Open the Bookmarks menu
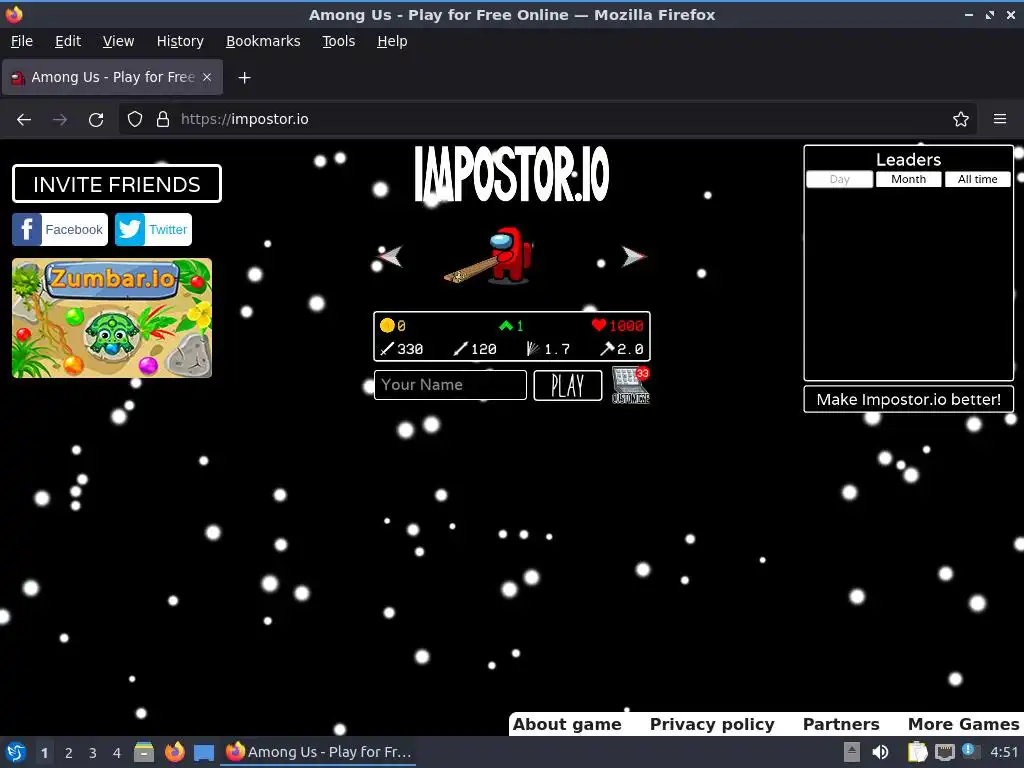 (263, 41)
